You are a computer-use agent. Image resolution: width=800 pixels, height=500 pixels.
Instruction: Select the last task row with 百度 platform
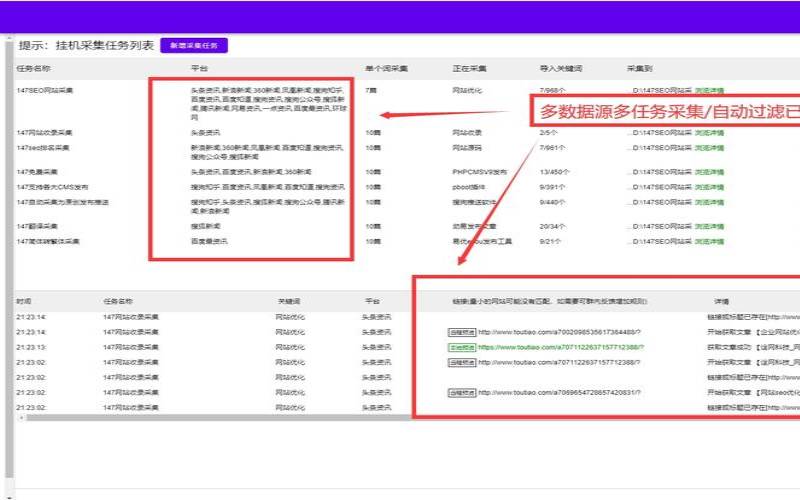coord(48,242)
